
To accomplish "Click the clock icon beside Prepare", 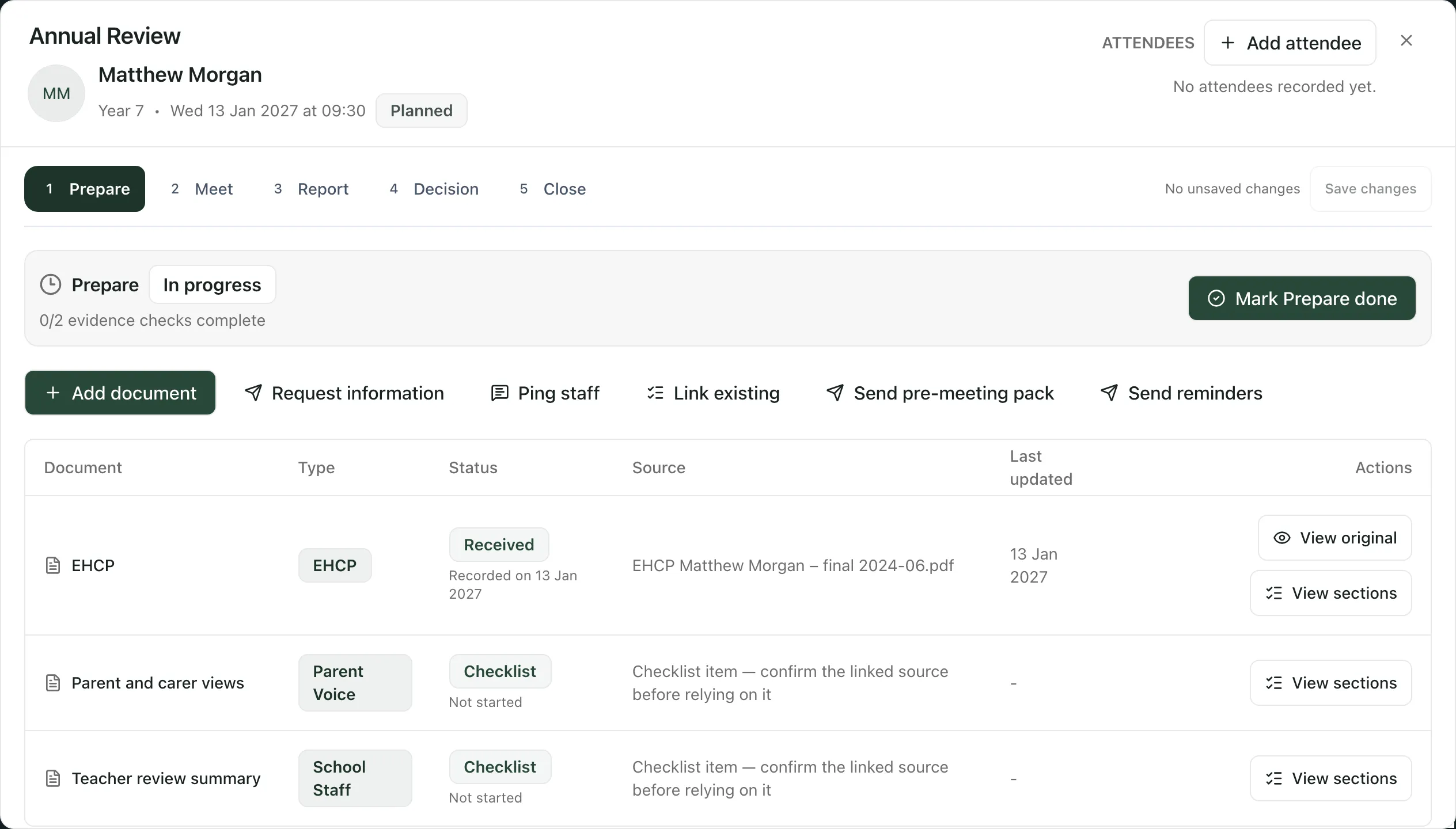I will tap(51, 284).
